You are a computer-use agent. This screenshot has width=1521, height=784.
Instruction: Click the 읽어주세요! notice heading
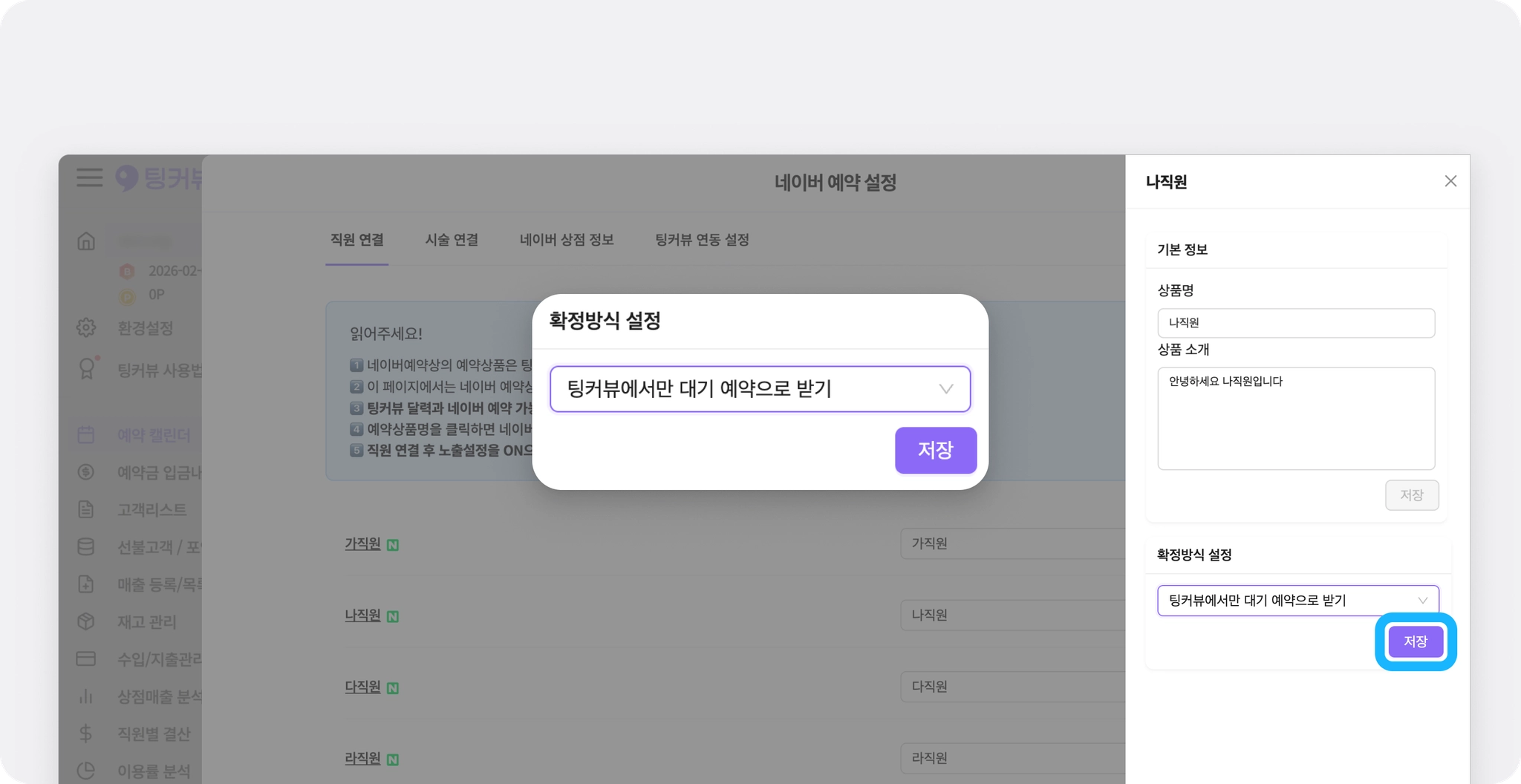point(386,334)
